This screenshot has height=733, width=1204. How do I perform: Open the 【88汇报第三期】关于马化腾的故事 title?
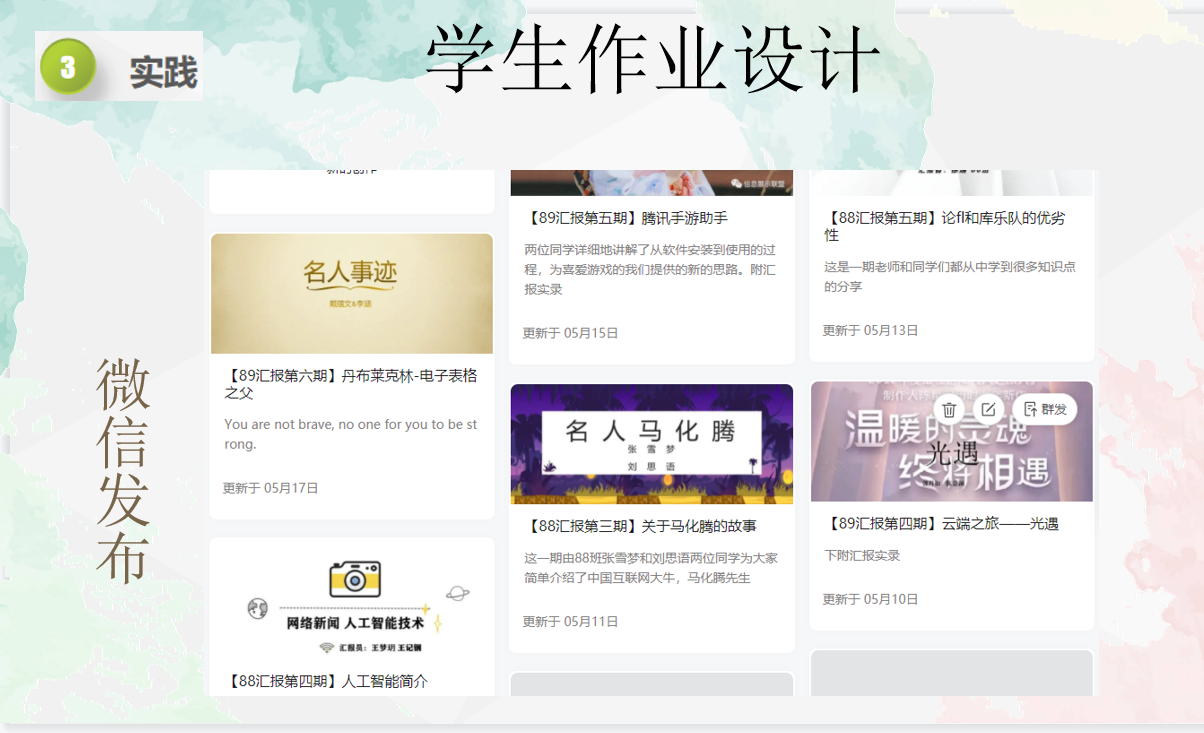[x=640, y=526]
